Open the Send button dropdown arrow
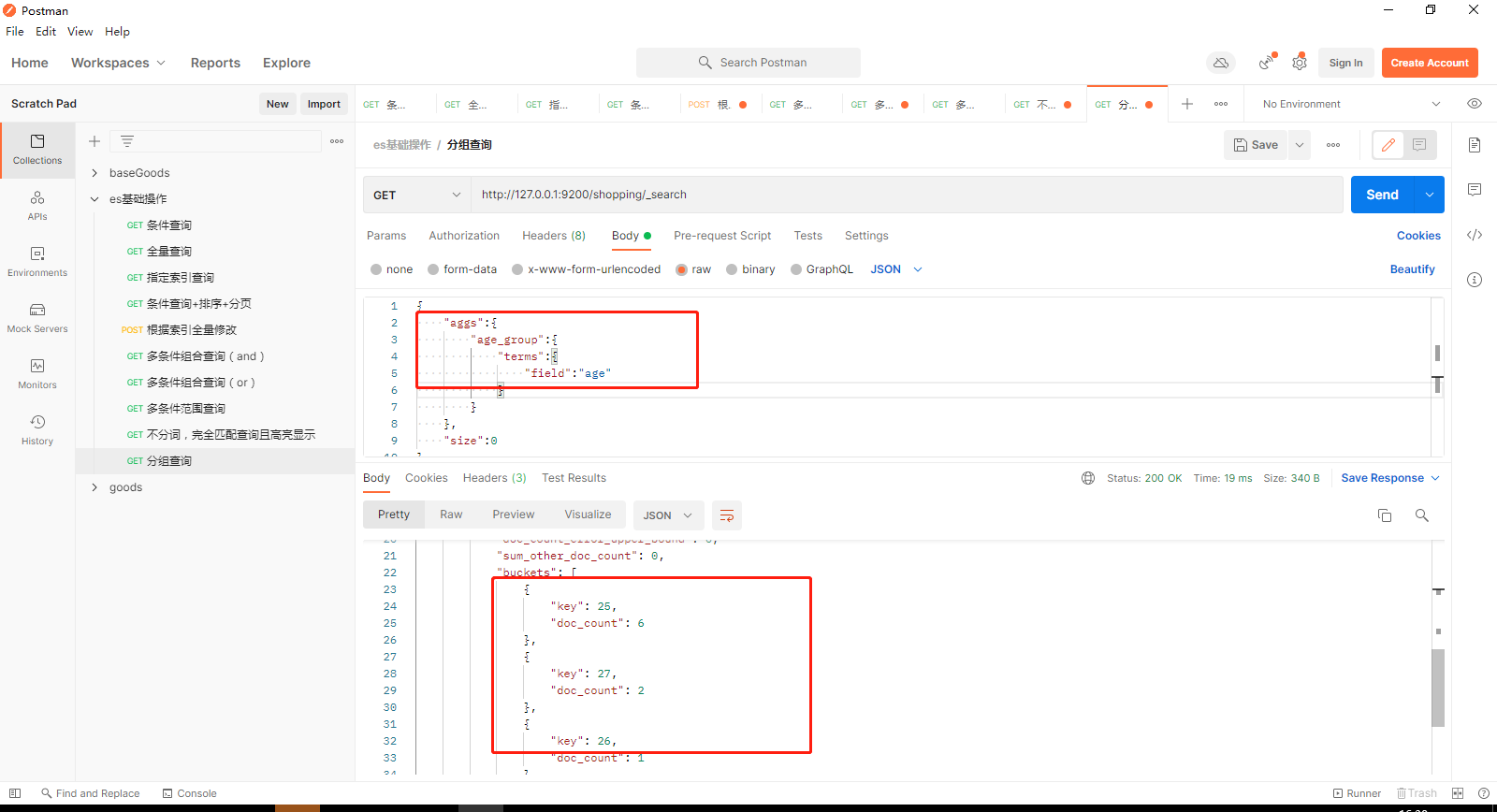 [x=1430, y=195]
